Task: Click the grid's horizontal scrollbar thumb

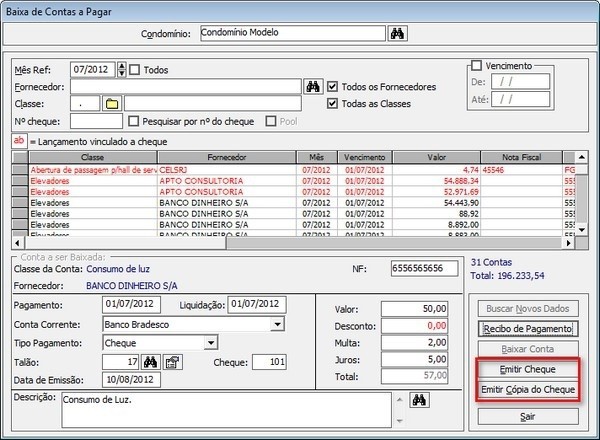Action: (x=126, y=243)
